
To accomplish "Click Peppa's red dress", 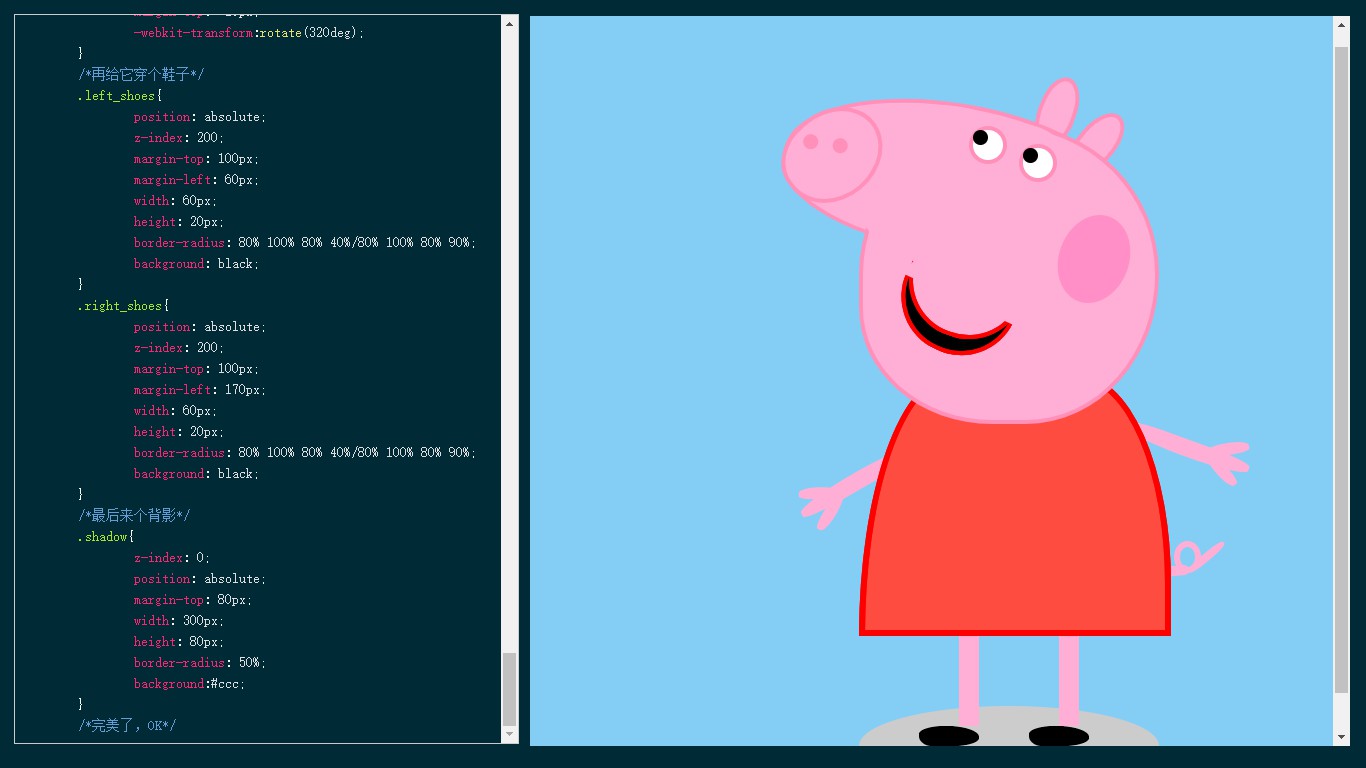I will [1014, 520].
